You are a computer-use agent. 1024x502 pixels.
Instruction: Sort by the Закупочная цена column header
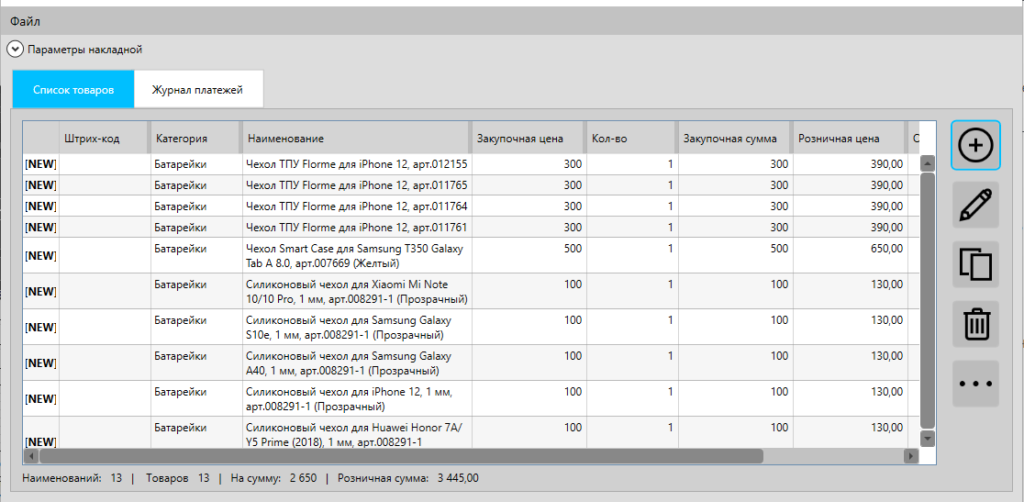(x=521, y=138)
